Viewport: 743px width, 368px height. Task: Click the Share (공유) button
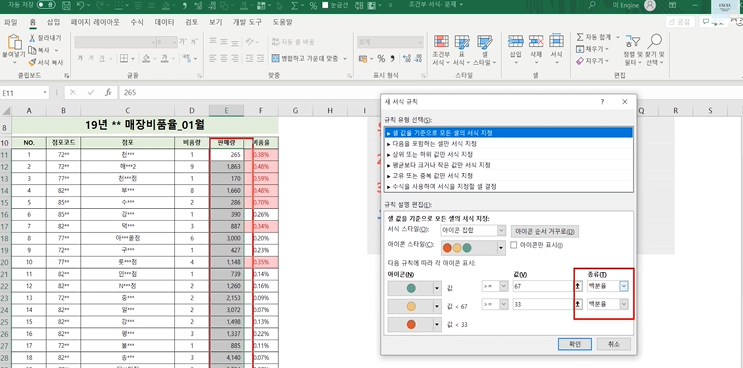pos(680,22)
